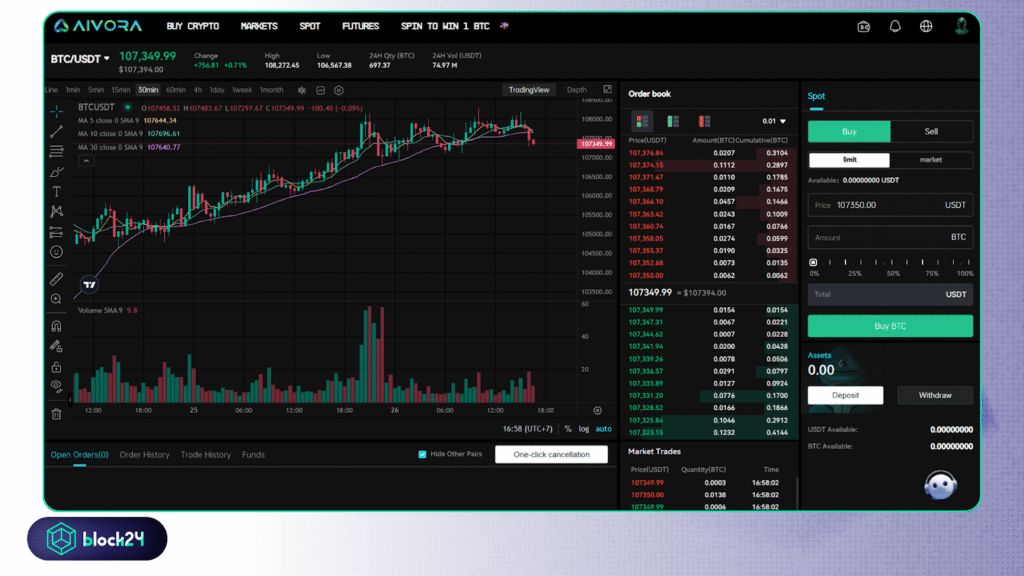Show buy-only order book view icon
The image size is (1024, 576).
click(x=673, y=121)
